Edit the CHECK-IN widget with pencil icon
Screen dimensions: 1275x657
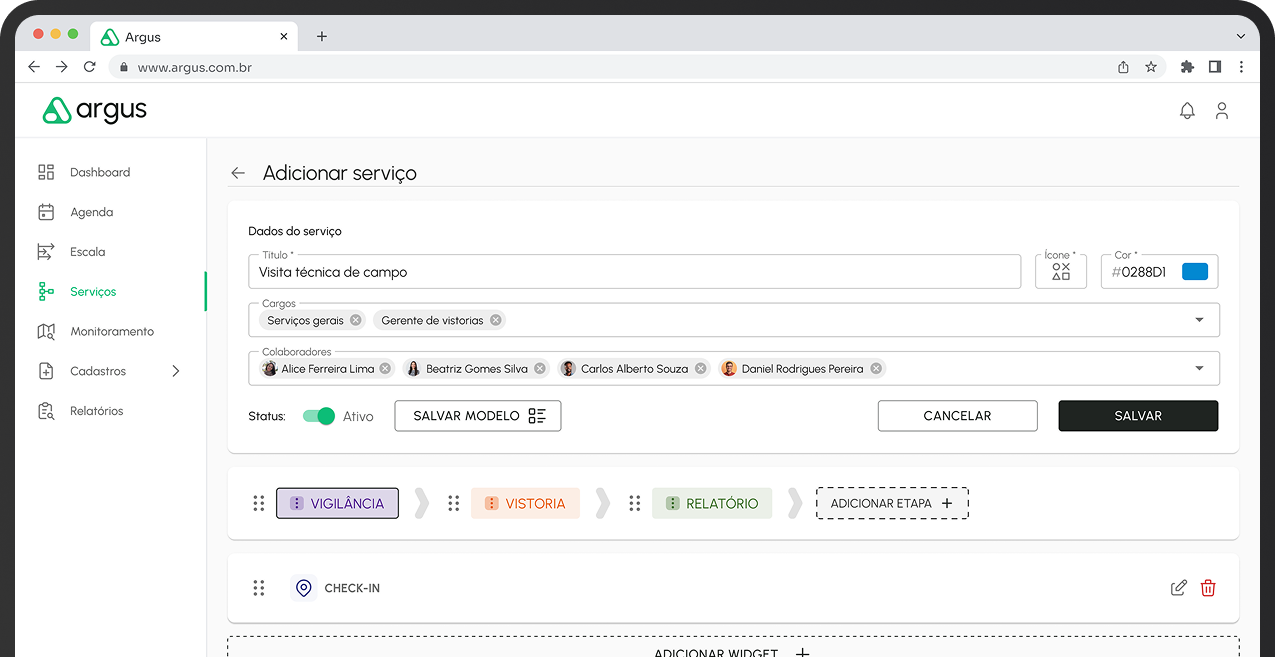(1179, 588)
